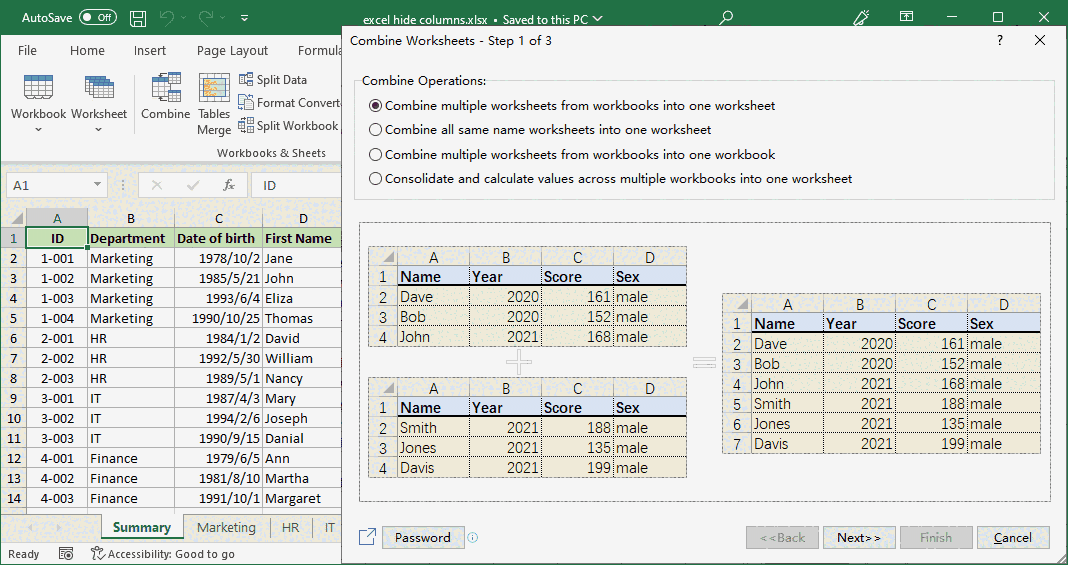
Task: Select cell 1-003 in ID column
Action: (x=57, y=298)
